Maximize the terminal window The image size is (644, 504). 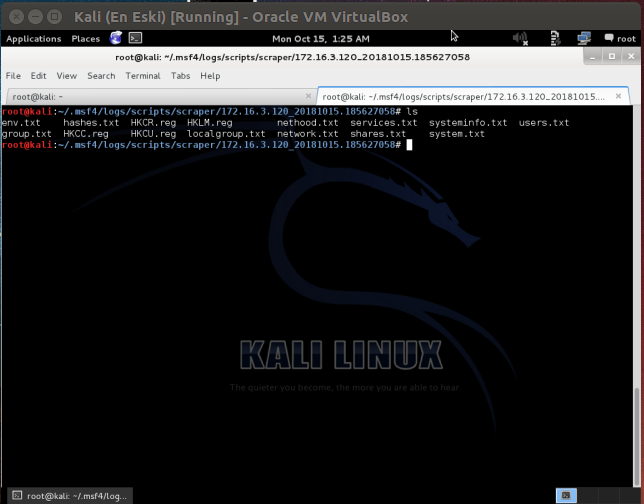[x=612, y=57]
